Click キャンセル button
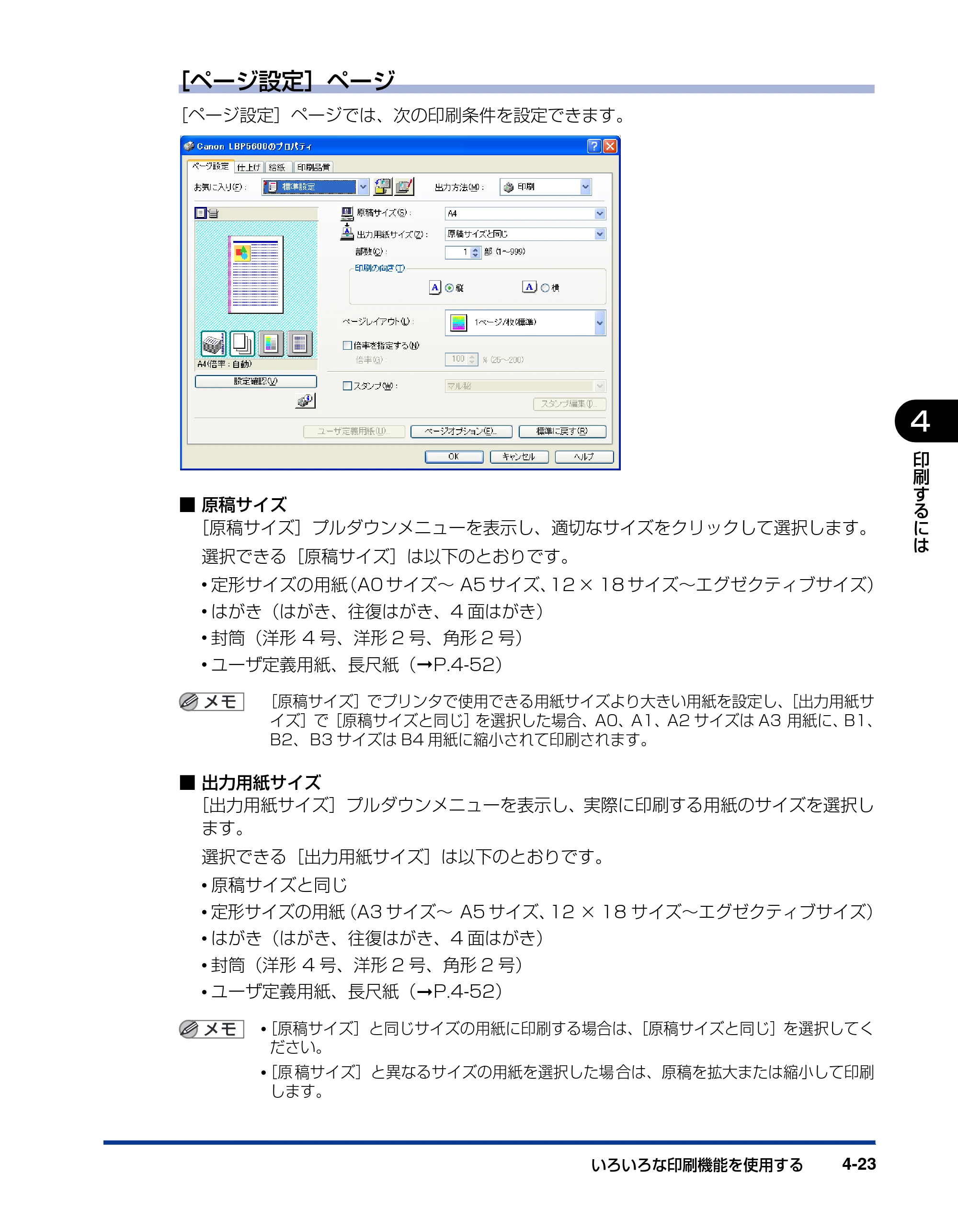958x1232 pixels. [519, 457]
